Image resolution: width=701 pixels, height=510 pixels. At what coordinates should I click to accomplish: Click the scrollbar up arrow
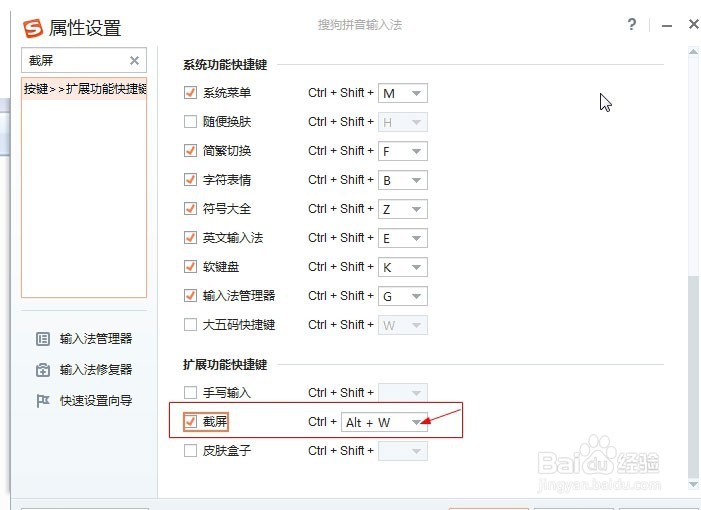point(693,52)
